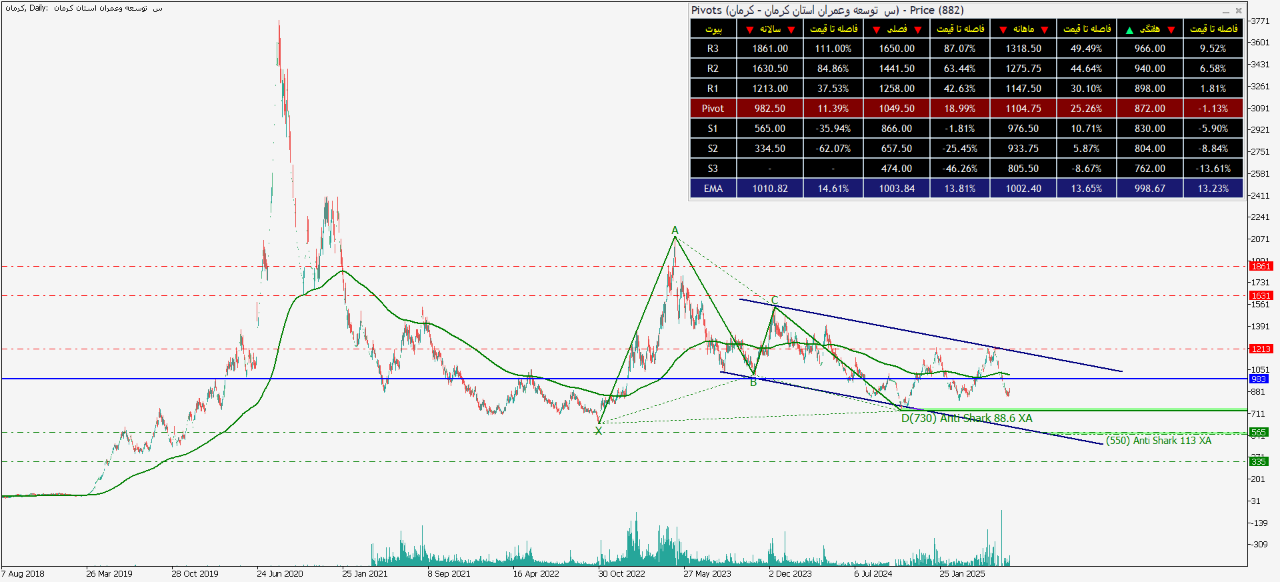Click the red down arrow beside هفتگی header

pyautogui.click(x=1171, y=29)
